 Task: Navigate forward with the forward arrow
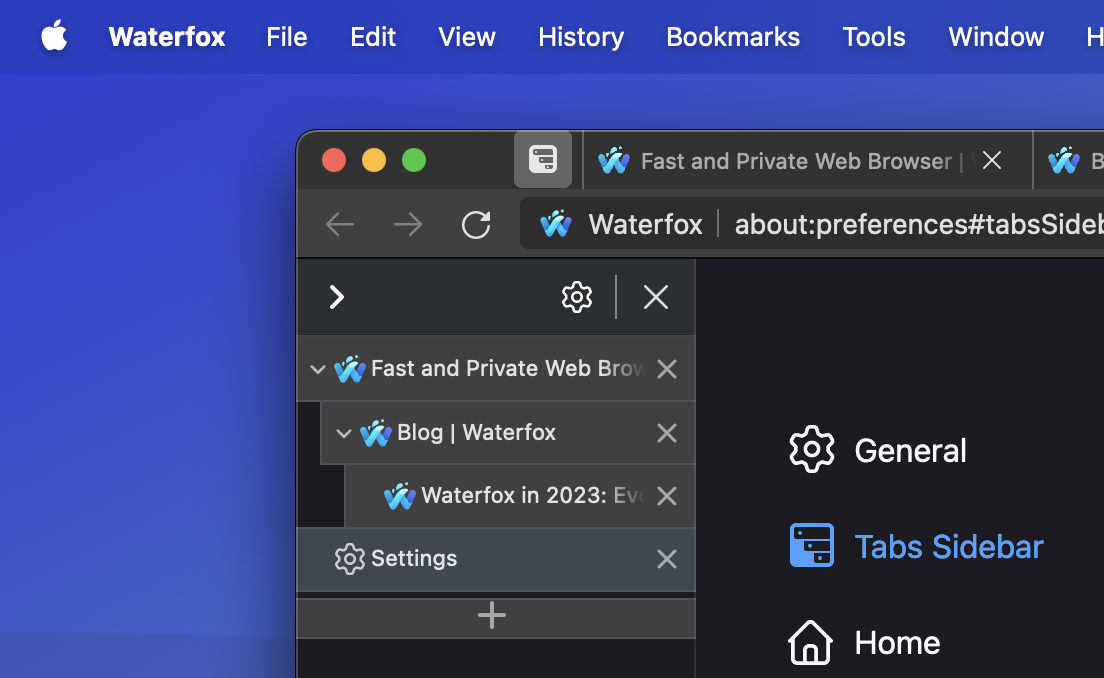pos(407,225)
